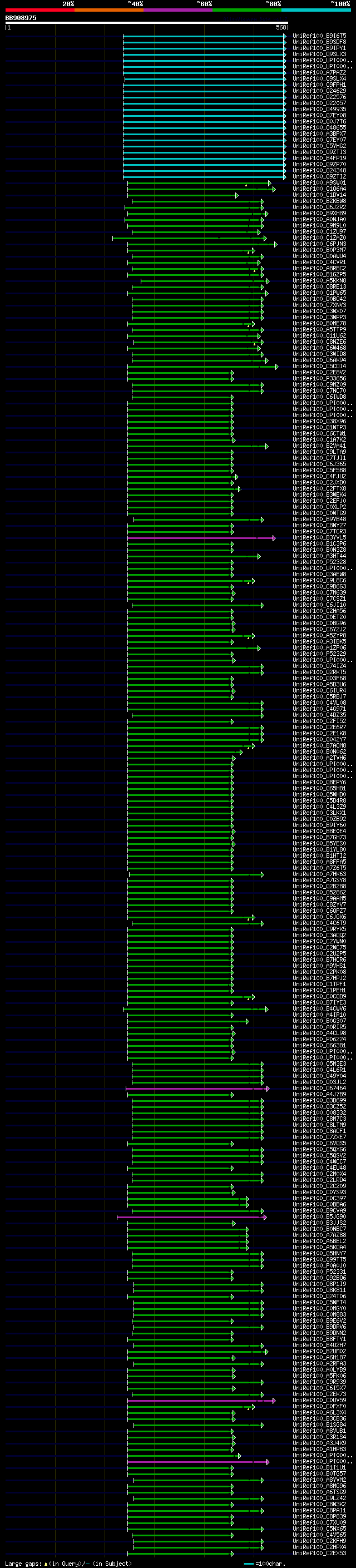Select the UniRef100_O48655 label
Image resolution: width=356 pixels, height=1568 pixels.
[x=319, y=128]
